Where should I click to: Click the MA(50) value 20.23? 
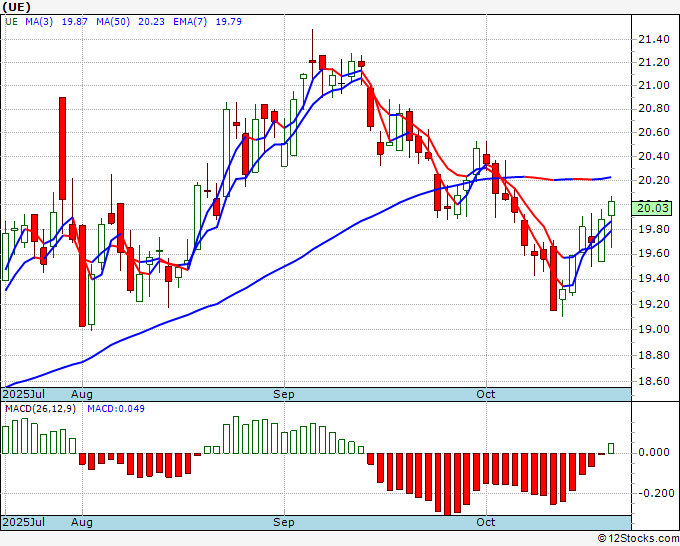pyautogui.click(x=151, y=22)
